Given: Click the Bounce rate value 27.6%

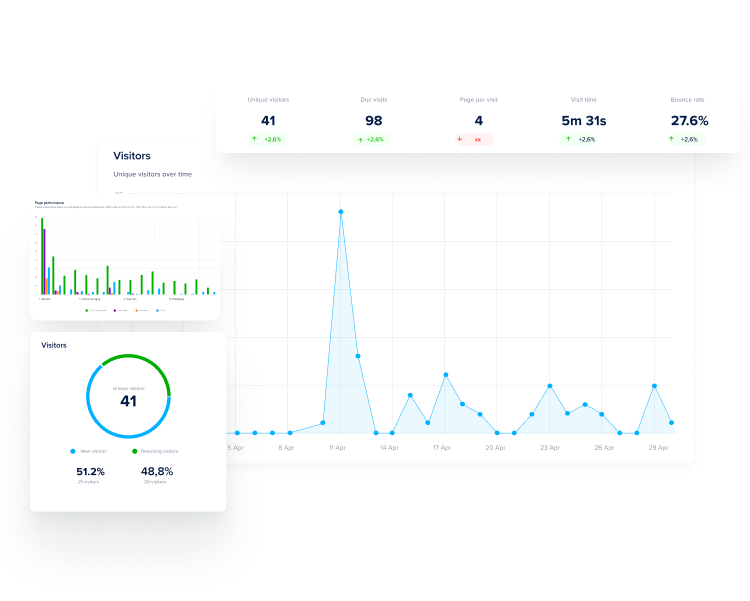Looking at the screenshot, I should click(689, 121).
